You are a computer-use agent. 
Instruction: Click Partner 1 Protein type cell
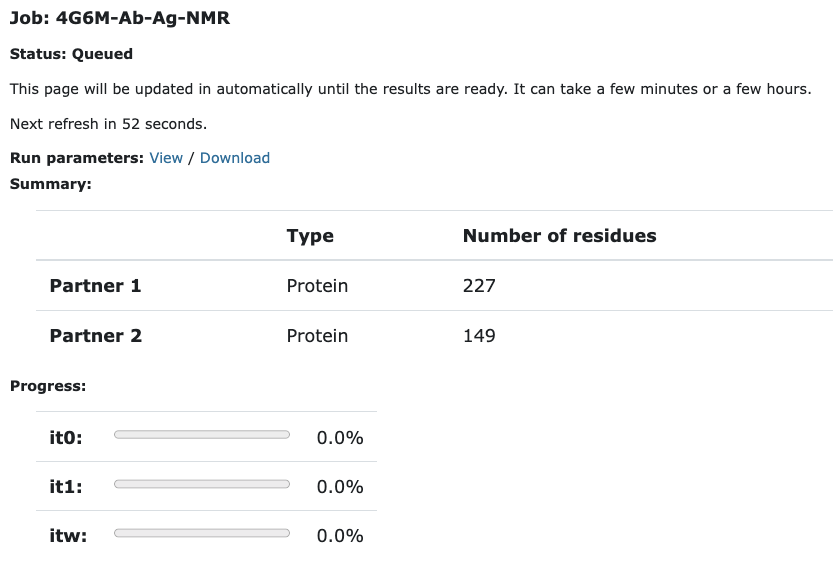click(x=317, y=286)
